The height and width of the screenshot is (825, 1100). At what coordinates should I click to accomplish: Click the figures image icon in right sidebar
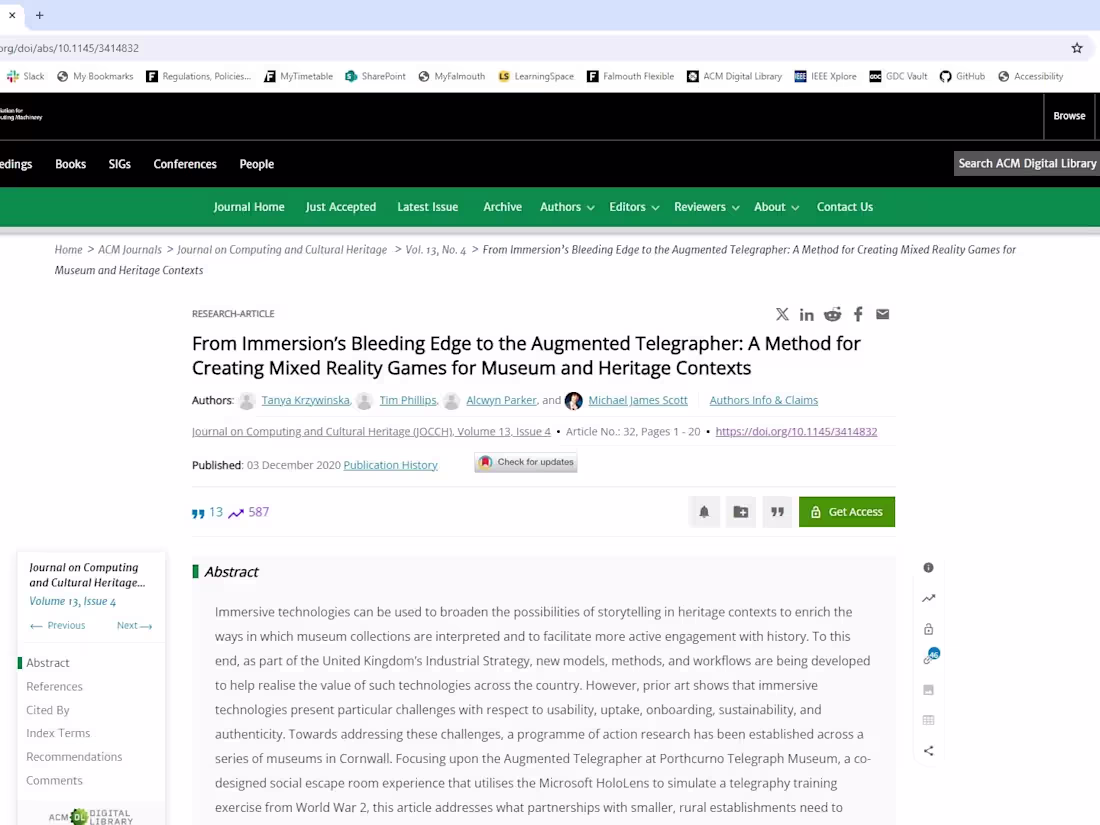click(929, 690)
